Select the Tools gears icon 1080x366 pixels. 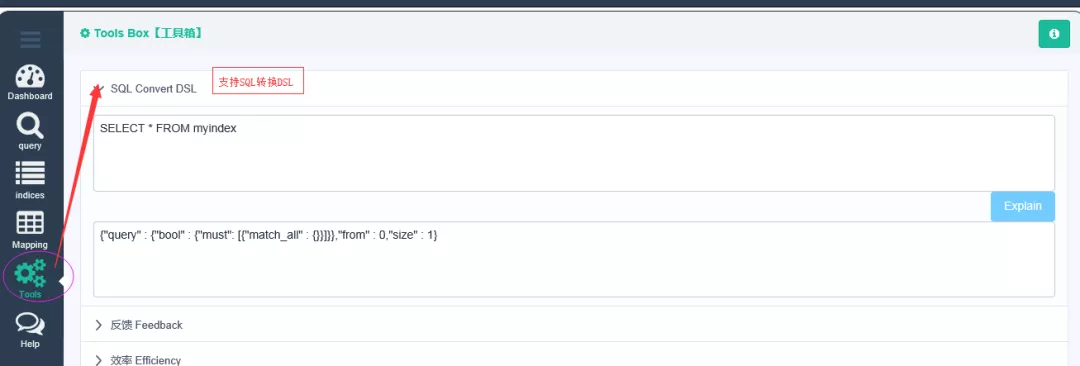30,273
